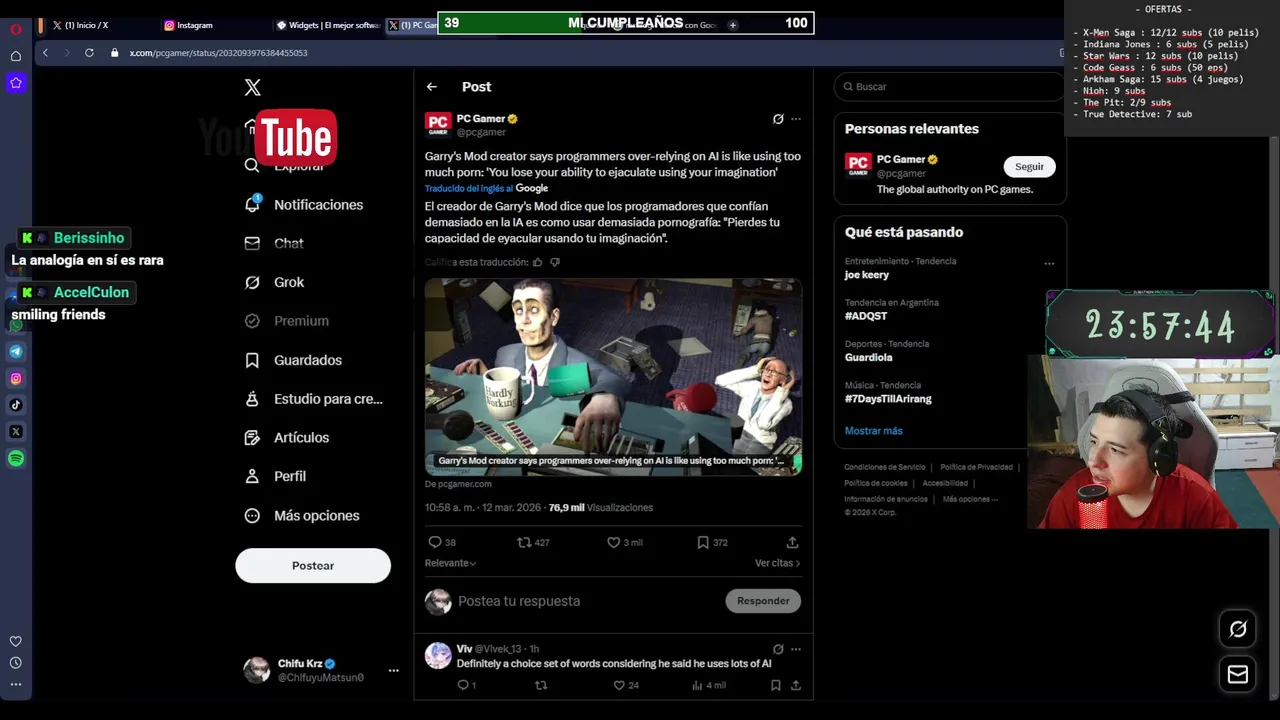
Task: Expand the Relevante sort dropdown
Action: (x=451, y=563)
